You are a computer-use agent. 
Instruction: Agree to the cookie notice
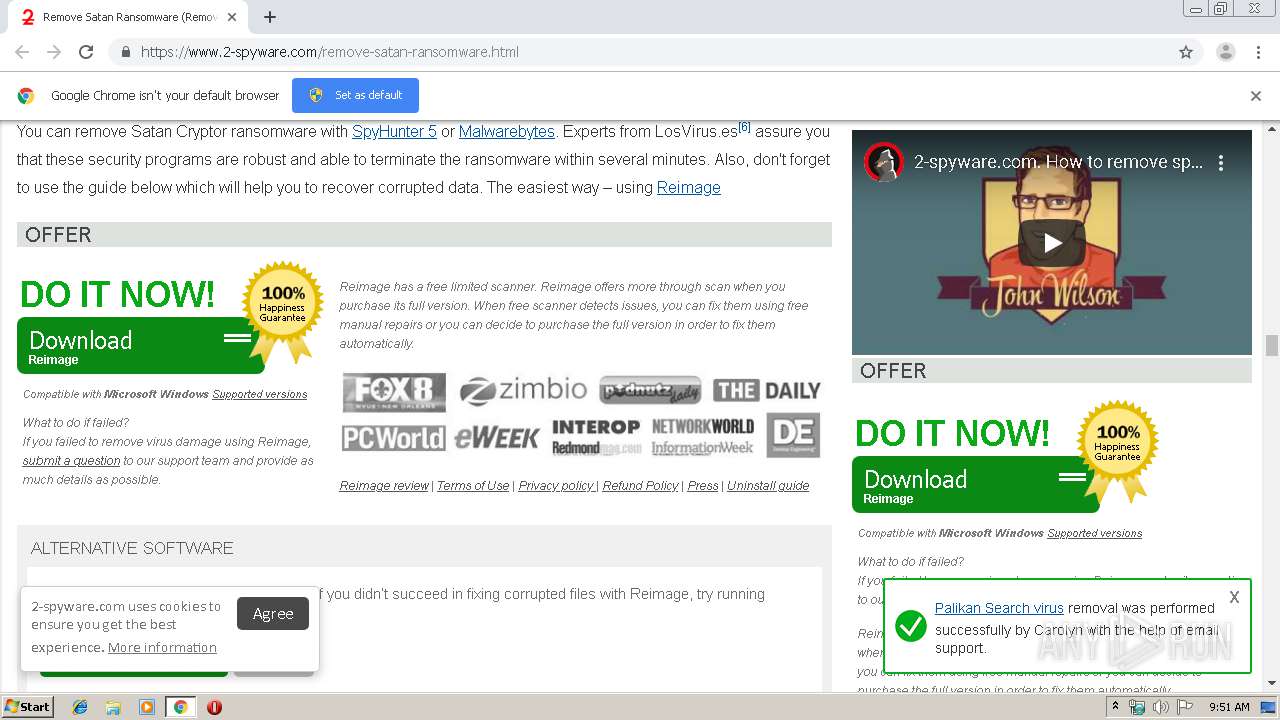(x=273, y=613)
